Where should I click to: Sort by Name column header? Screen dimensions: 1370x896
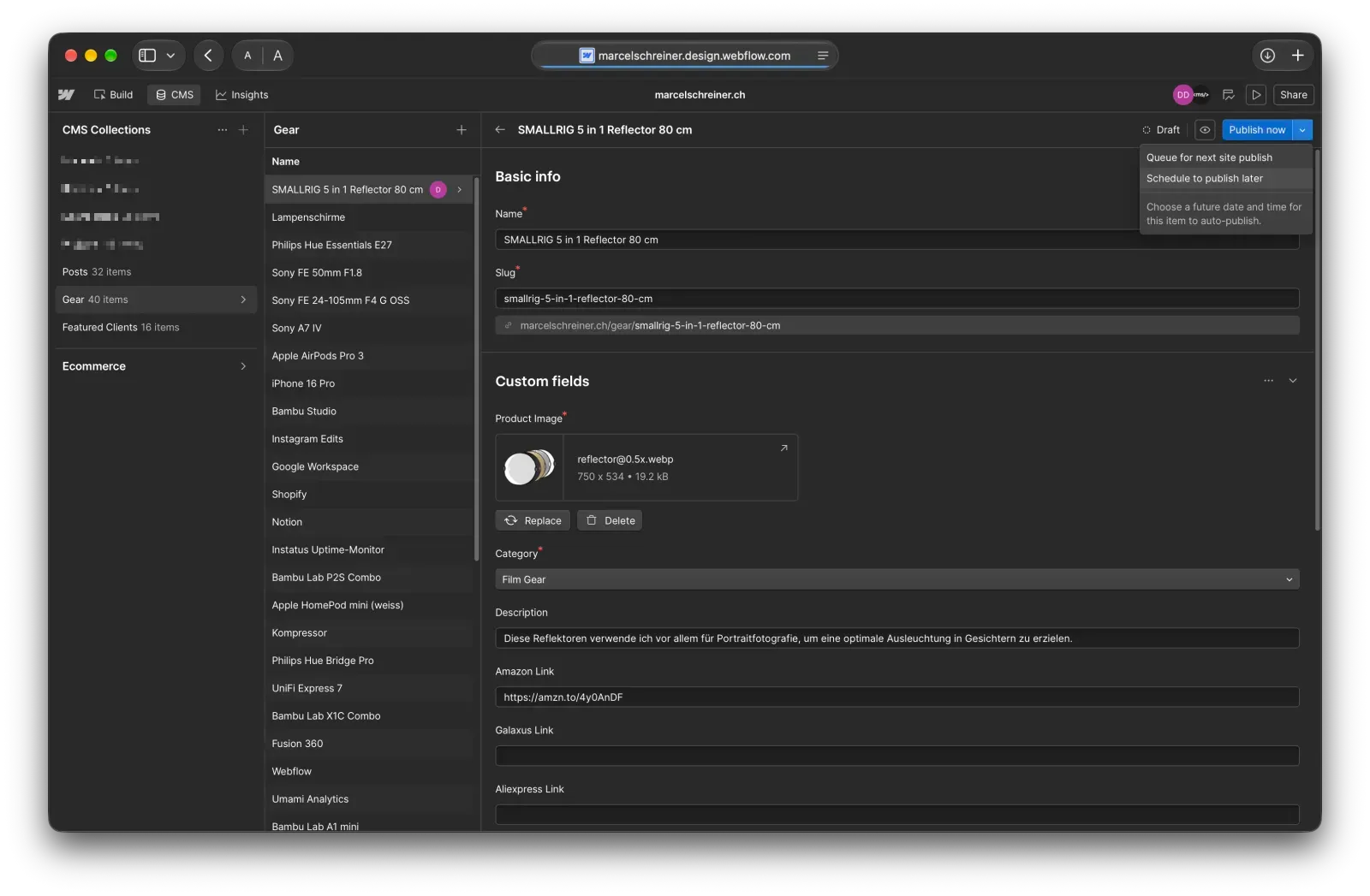[x=286, y=162]
